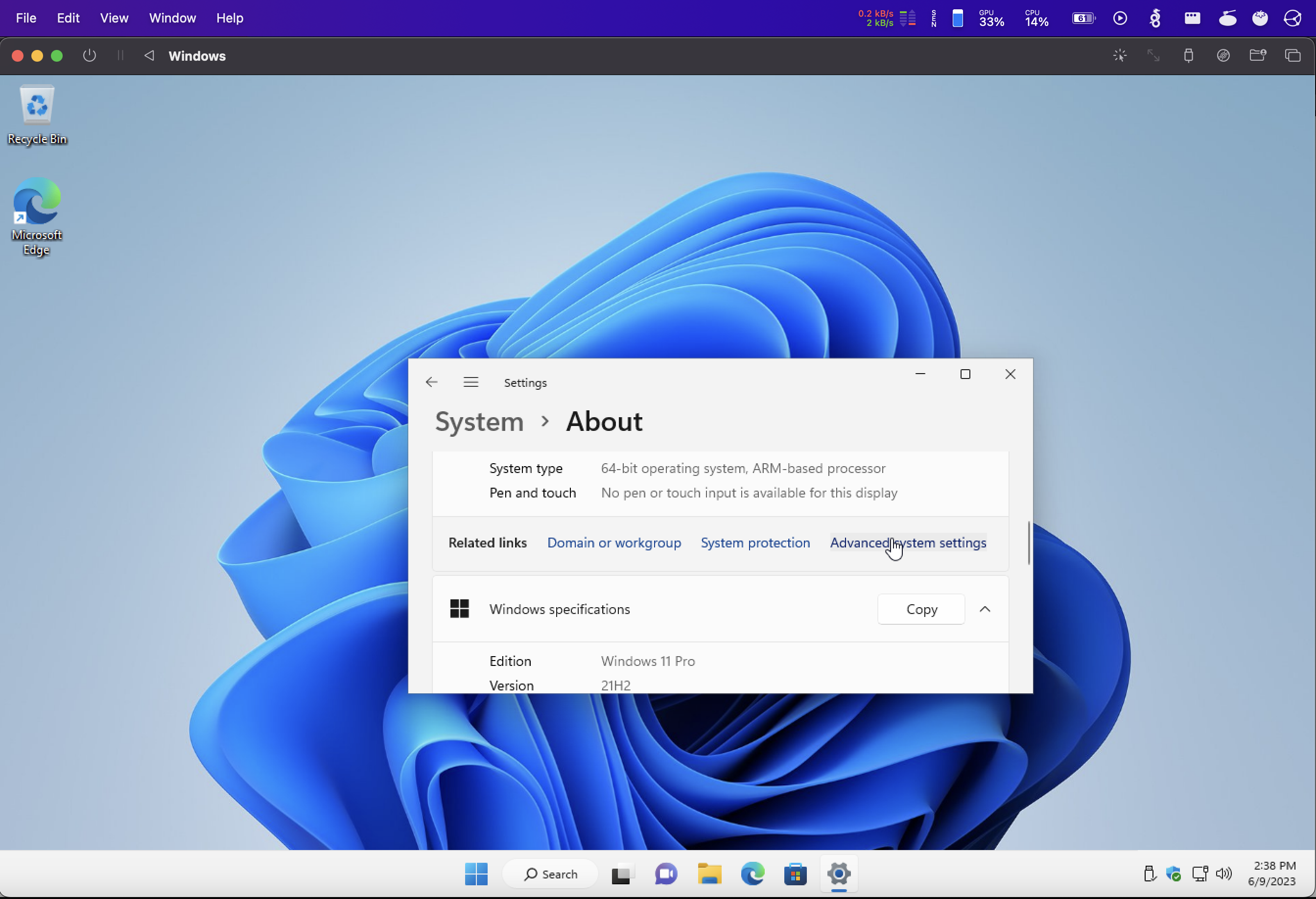This screenshot has height=899, width=1316.
Task: Open System protection link
Action: 755,543
